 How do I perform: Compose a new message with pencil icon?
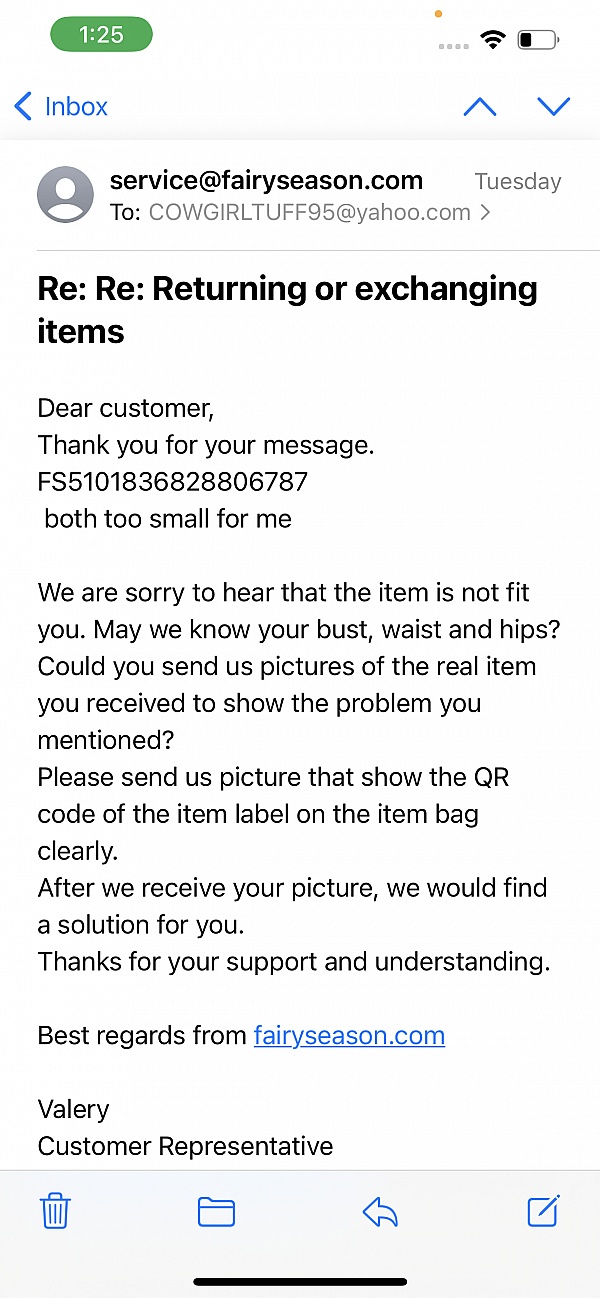coord(543,1211)
